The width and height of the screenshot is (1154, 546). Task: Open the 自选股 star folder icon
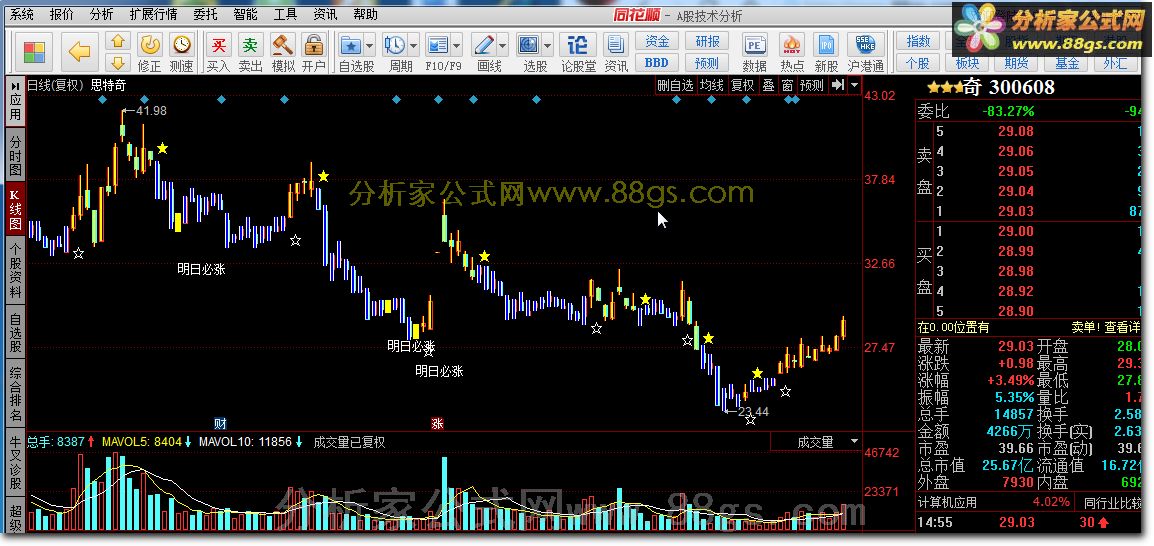tap(350, 45)
